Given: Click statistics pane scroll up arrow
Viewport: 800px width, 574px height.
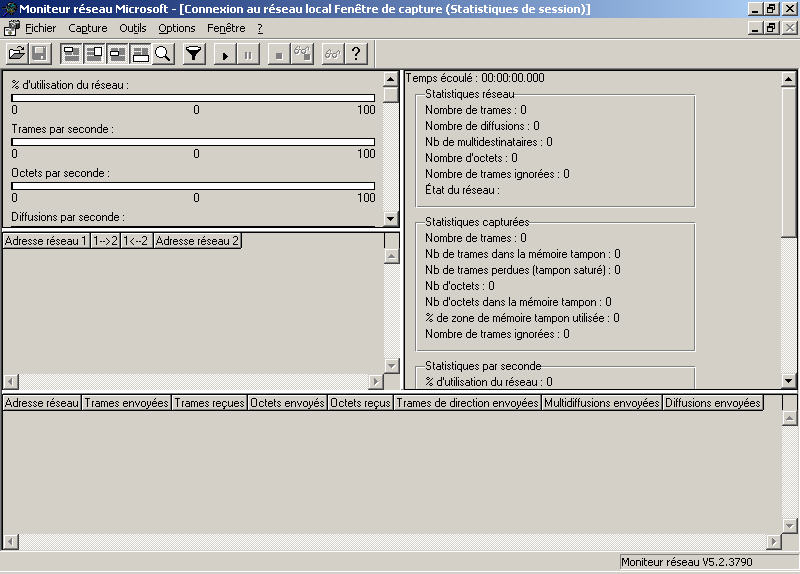Looking at the screenshot, I should point(788,79).
